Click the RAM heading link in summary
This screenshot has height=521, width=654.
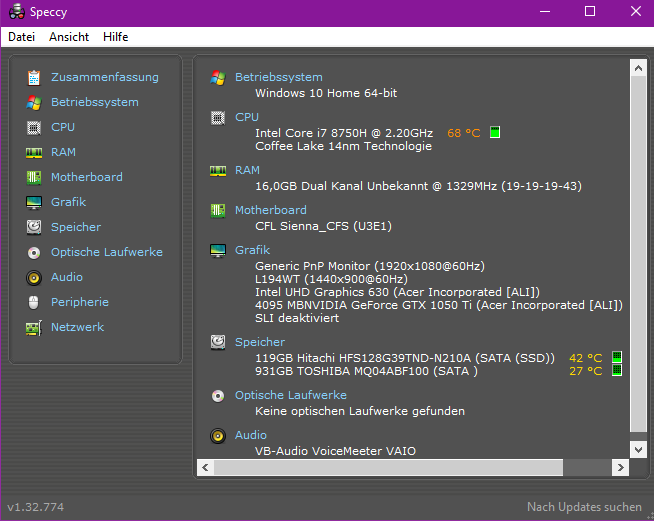coord(247,170)
